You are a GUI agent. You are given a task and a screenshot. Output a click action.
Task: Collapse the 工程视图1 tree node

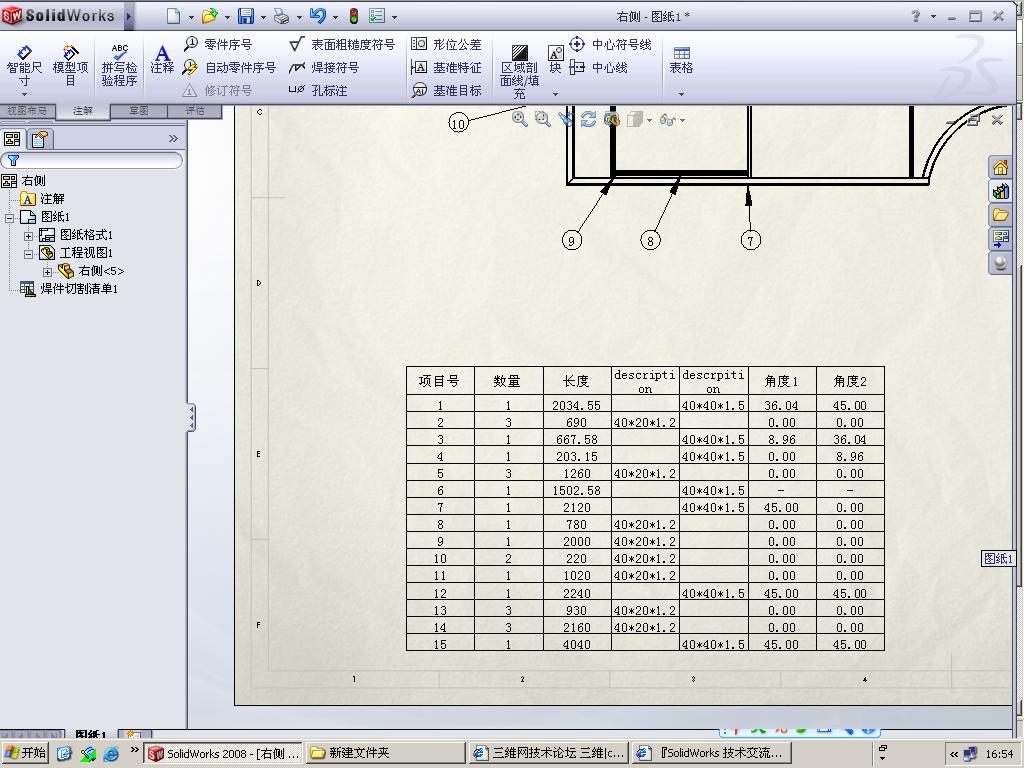(28, 254)
